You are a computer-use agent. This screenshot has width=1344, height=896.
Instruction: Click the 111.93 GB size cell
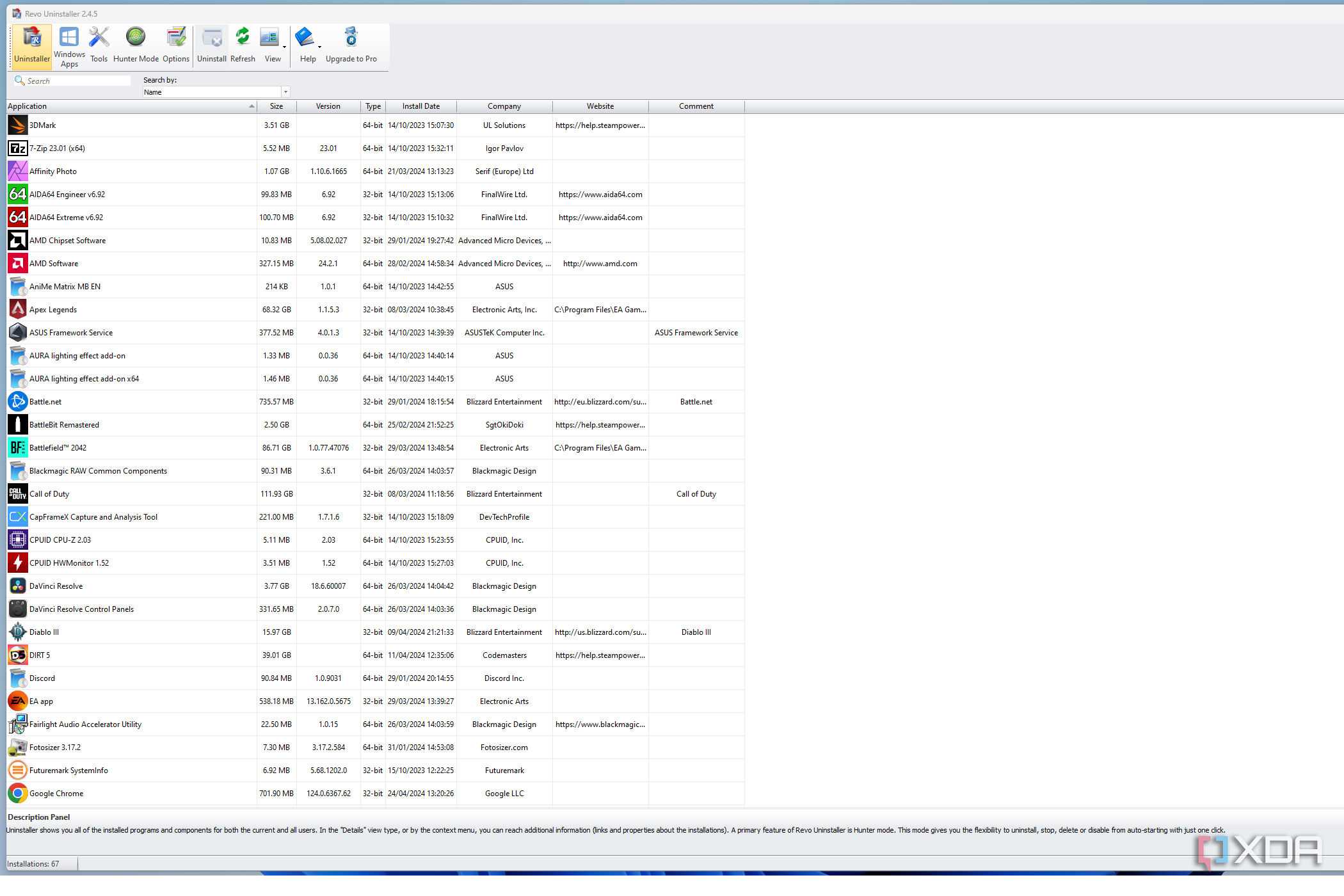point(276,494)
